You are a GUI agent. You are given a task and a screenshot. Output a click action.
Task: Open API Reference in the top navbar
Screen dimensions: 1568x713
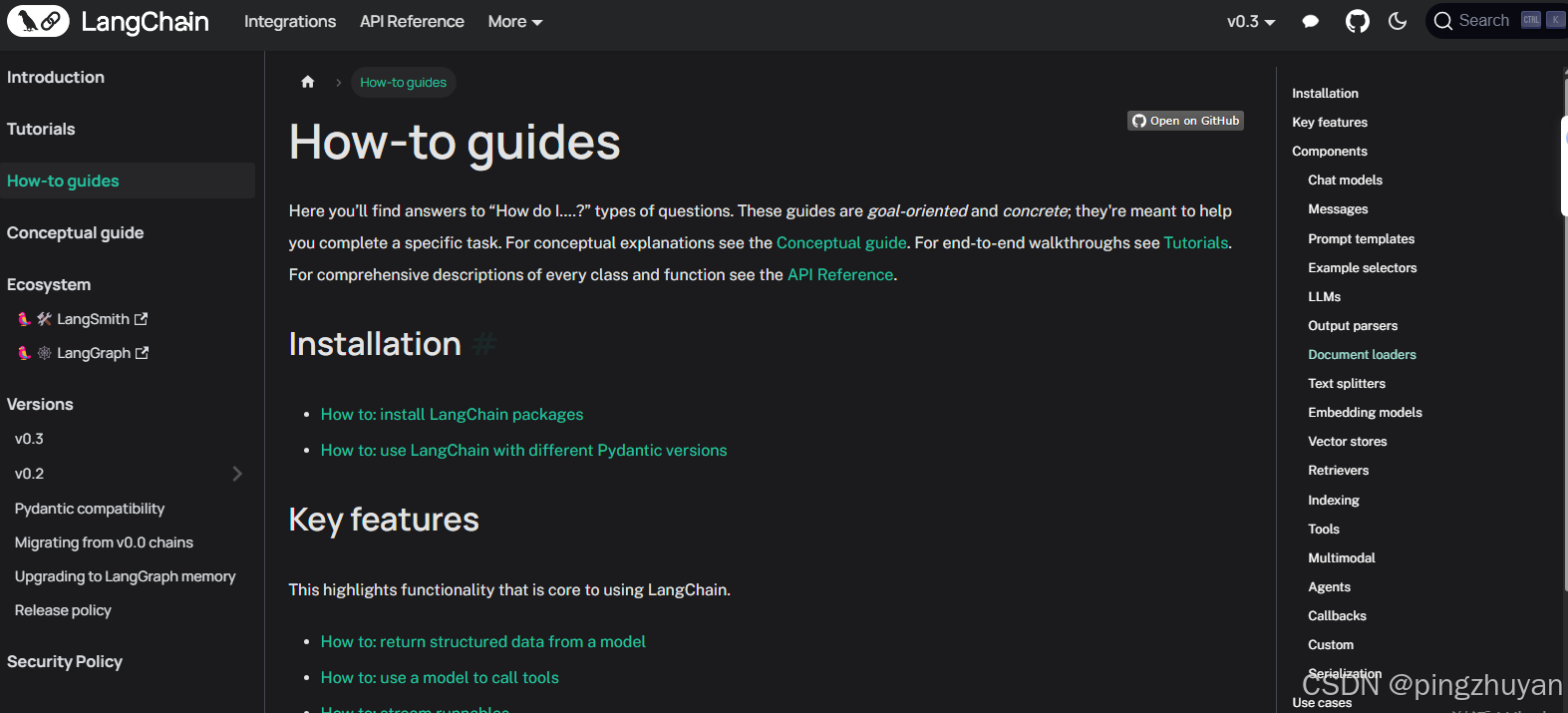click(x=412, y=22)
